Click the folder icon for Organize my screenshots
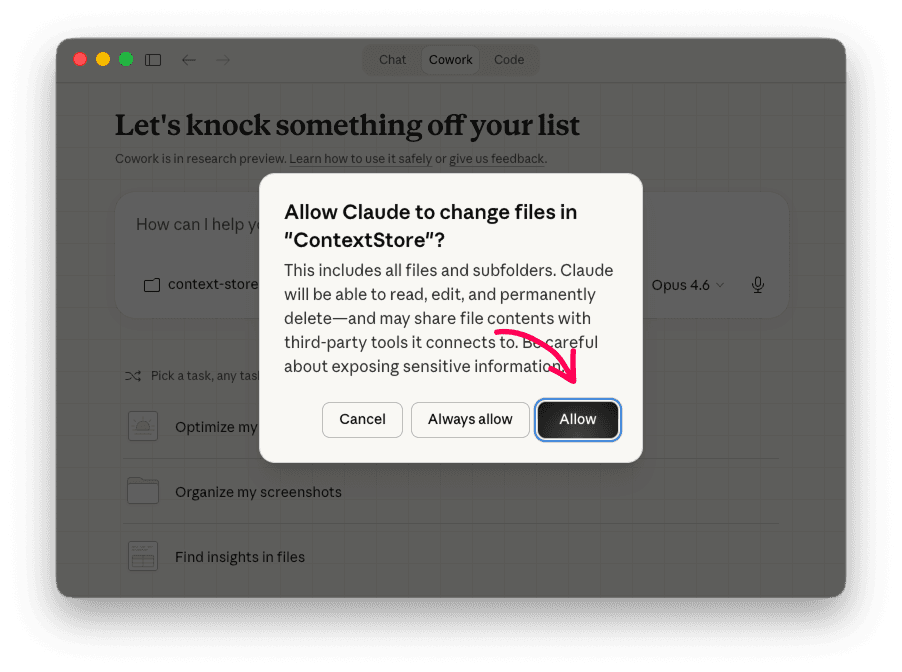This screenshot has height=672, width=902. point(143,491)
